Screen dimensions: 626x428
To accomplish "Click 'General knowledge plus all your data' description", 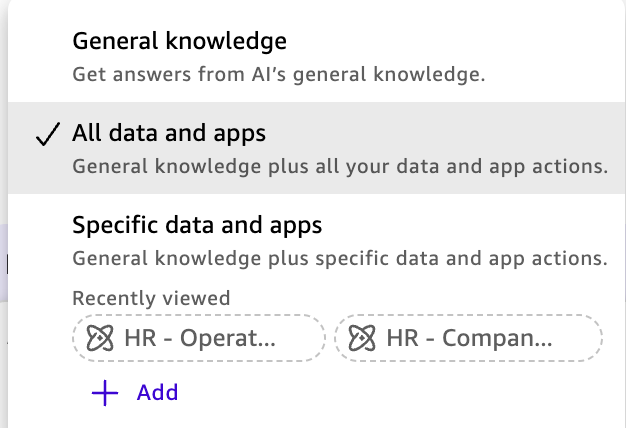I will 340,166.
